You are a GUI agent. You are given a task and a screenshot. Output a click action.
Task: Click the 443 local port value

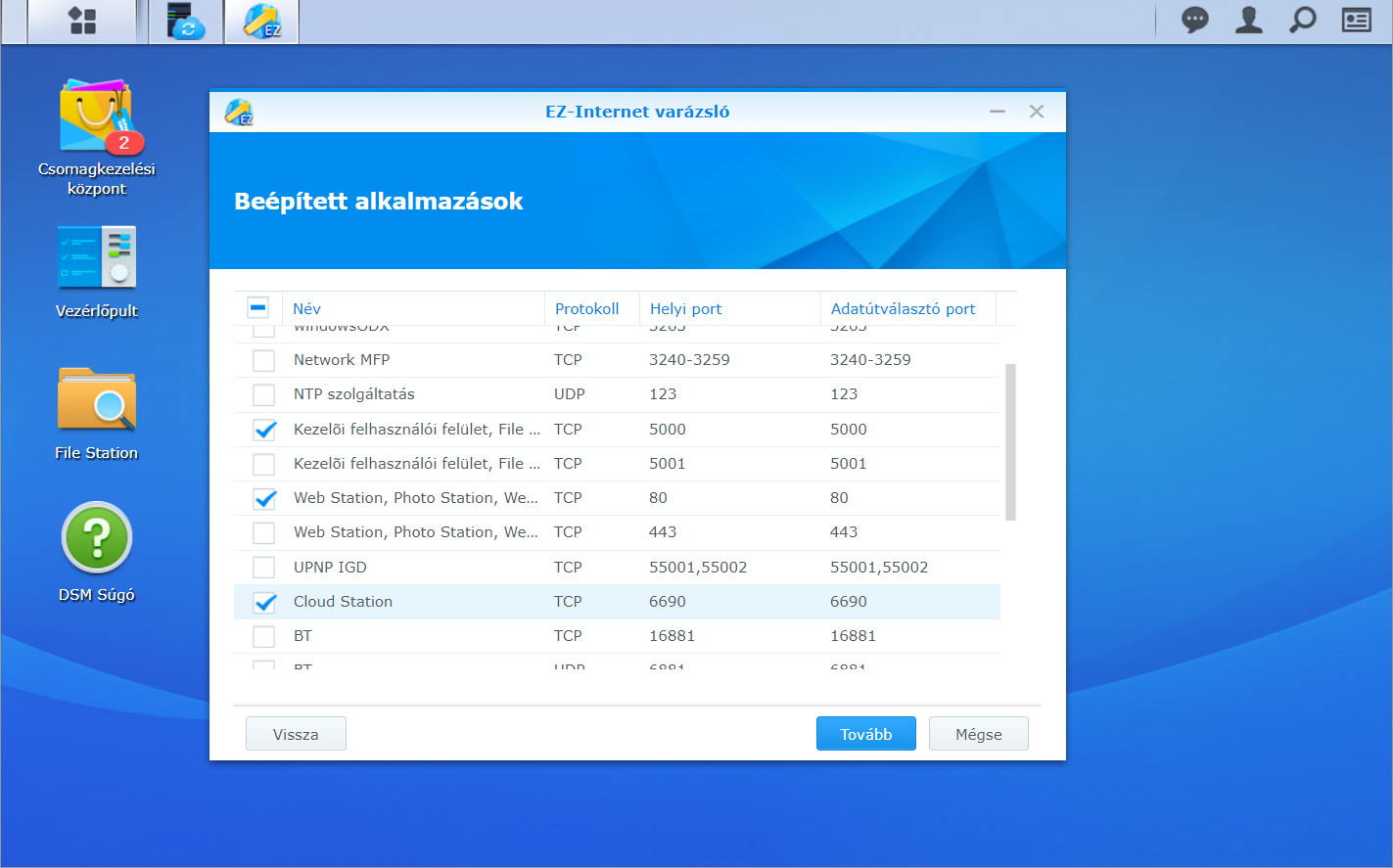(x=663, y=532)
